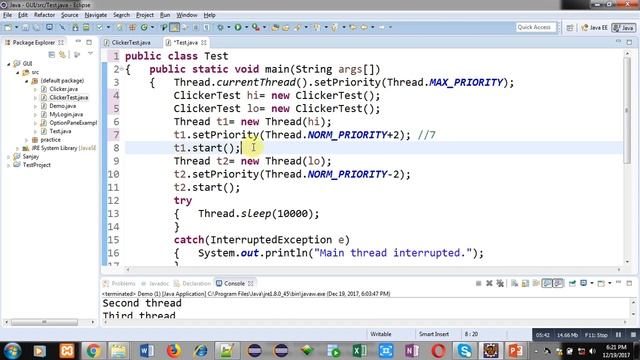Click the Open Type toolbar icon
This screenshot has width=640, height=360.
(x=275, y=27)
